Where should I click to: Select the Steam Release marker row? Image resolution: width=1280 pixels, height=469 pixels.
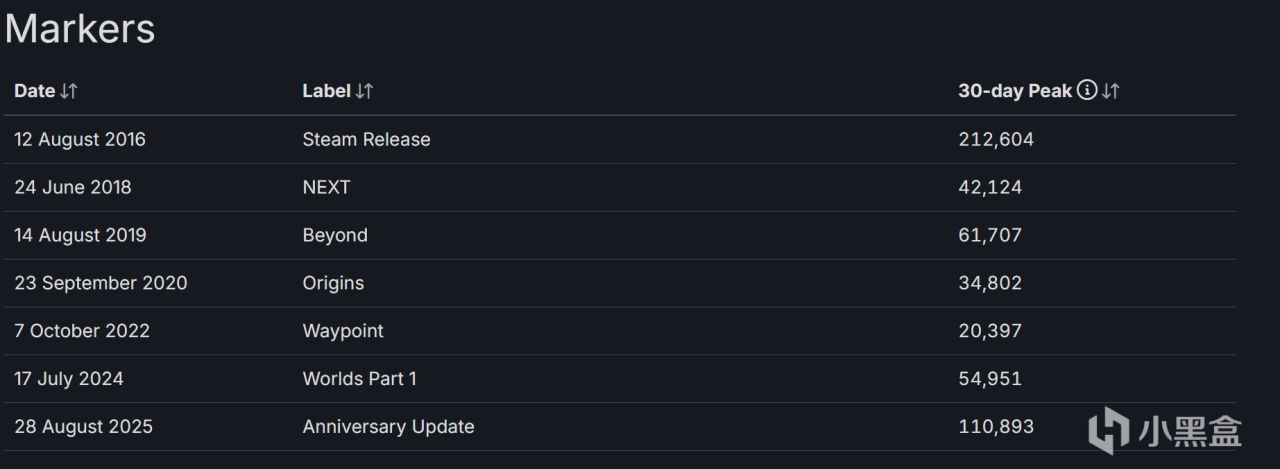366,140
